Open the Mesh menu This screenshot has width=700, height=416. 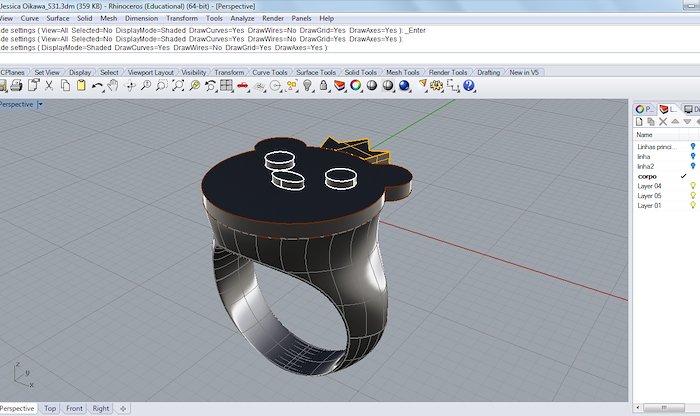pyautogui.click(x=108, y=18)
